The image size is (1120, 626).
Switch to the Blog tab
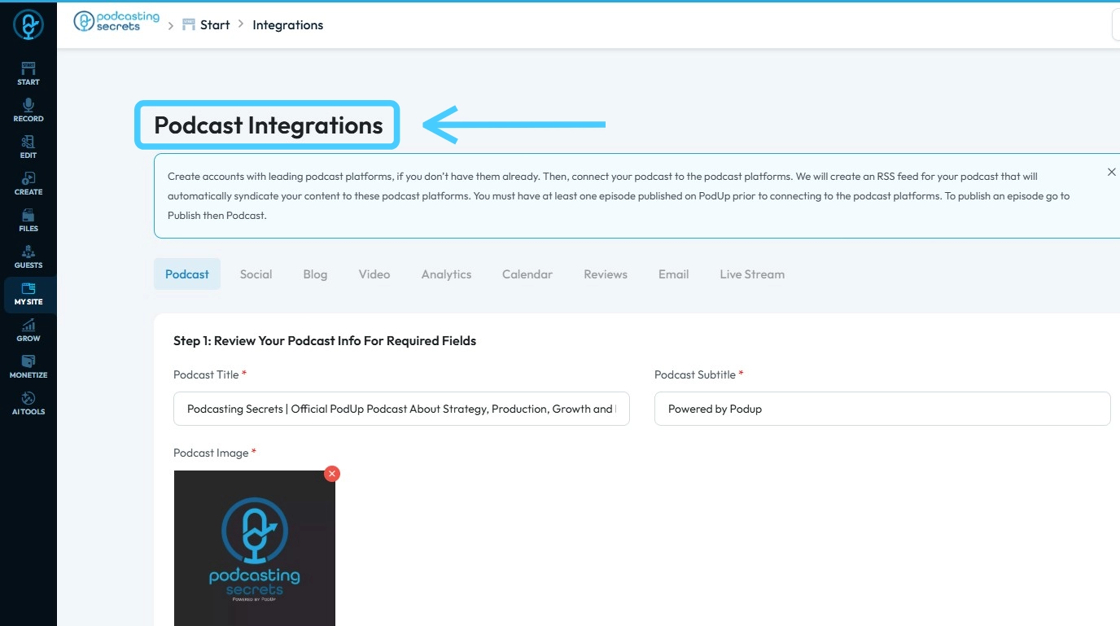coord(315,274)
